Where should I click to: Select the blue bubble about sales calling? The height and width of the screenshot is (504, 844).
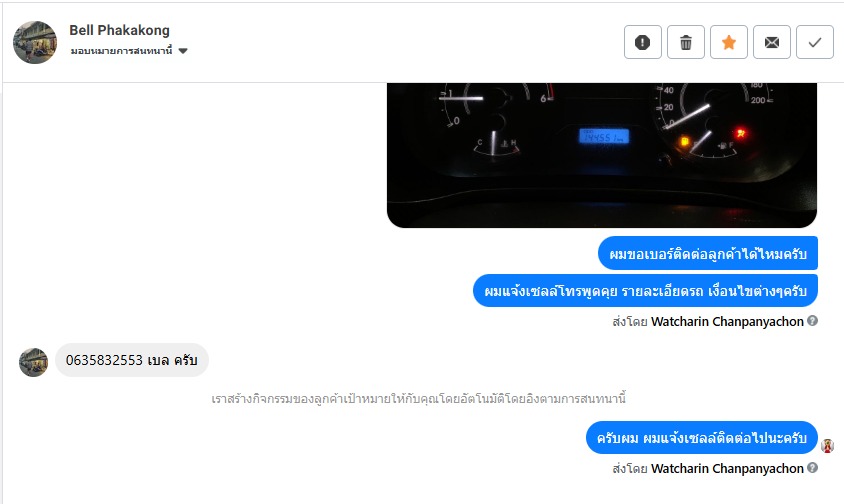coord(645,291)
